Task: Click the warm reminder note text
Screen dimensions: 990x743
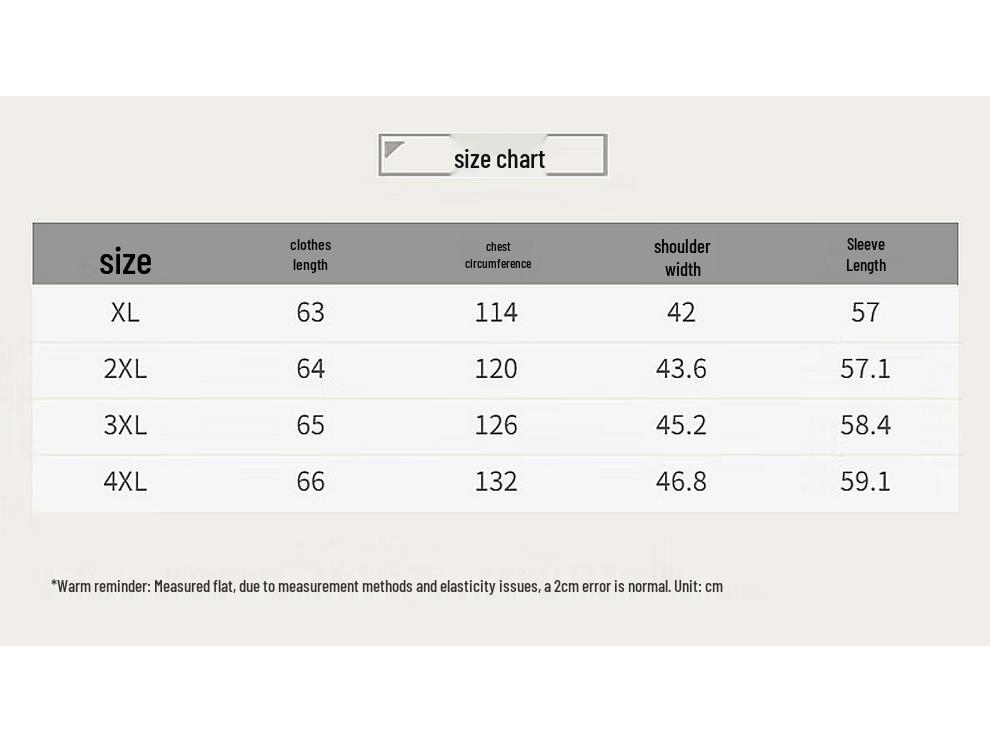Action: pyautogui.click(x=386, y=586)
